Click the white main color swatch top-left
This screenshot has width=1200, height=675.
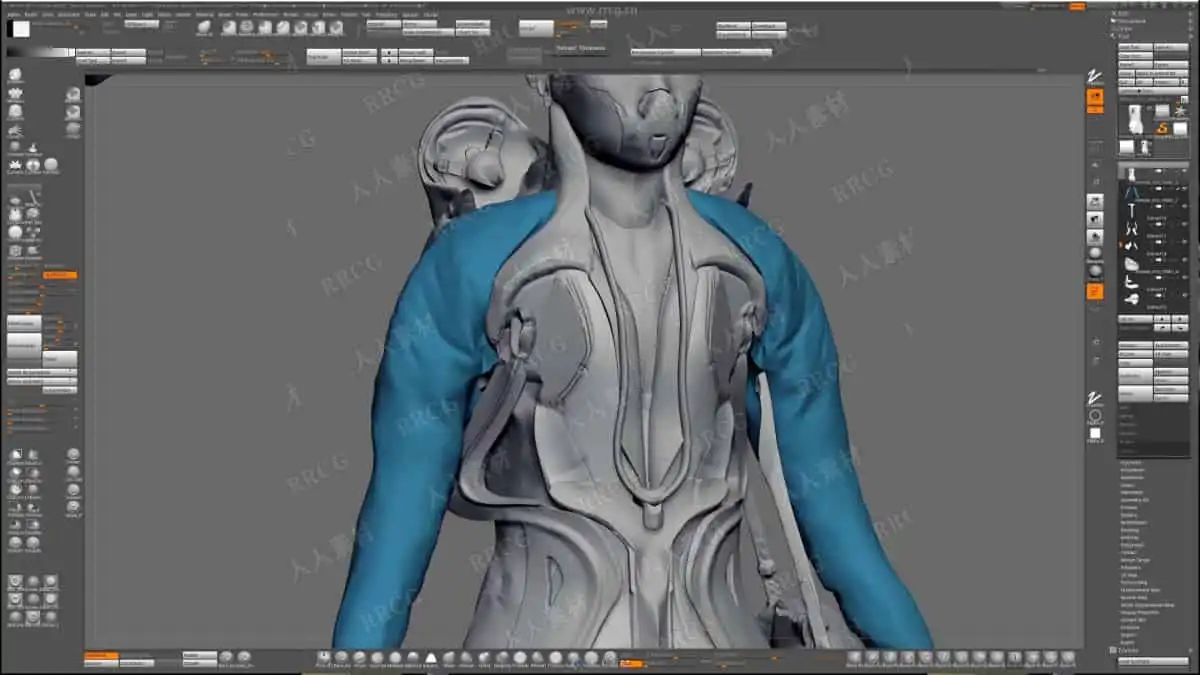coord(20,28)
